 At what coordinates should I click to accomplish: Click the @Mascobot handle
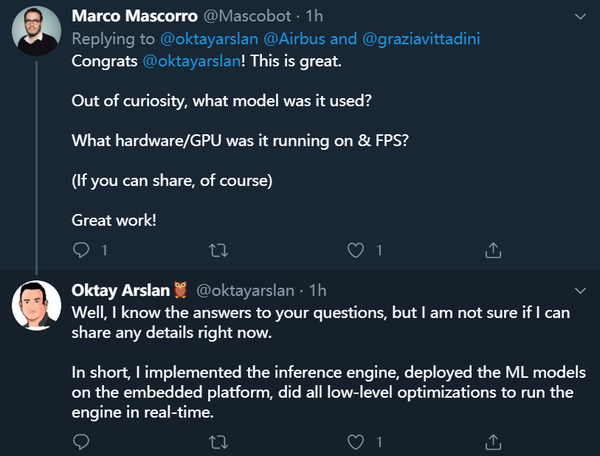click(247, 16)
